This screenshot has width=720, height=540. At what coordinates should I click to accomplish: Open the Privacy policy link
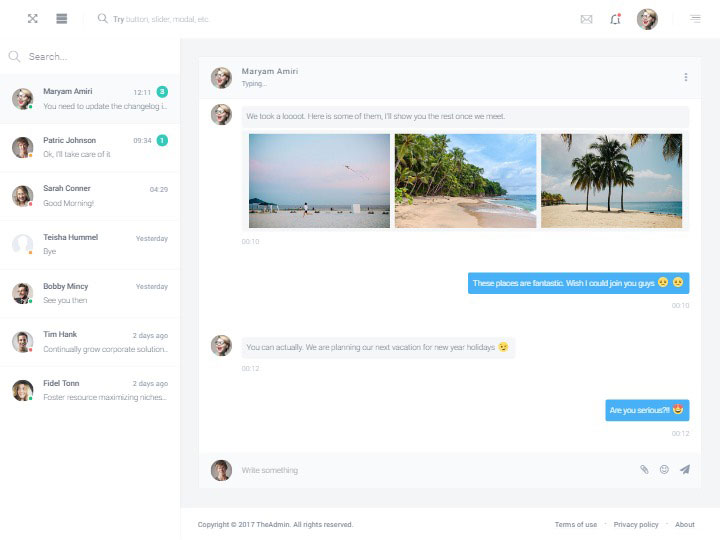point(636,524)
